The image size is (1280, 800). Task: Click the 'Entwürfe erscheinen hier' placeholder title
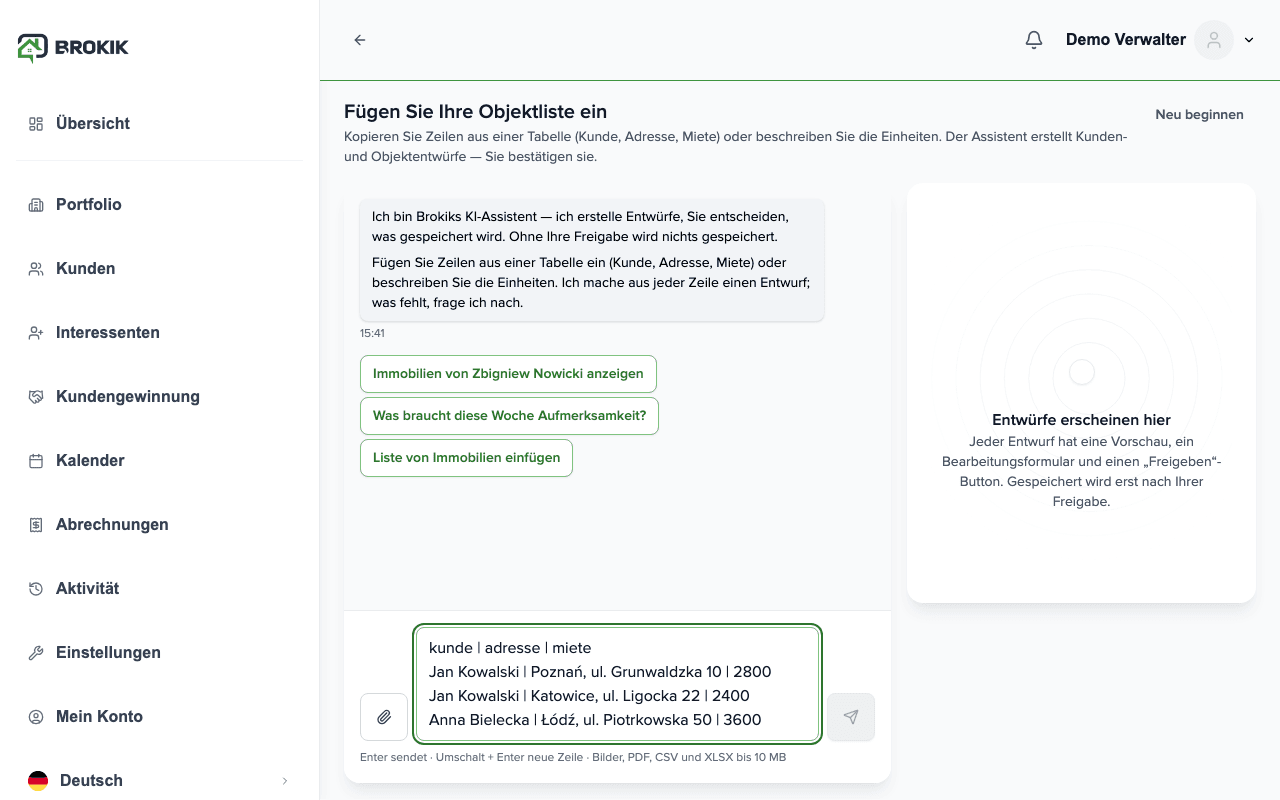pyautogui.click(x=1081, y=420)
